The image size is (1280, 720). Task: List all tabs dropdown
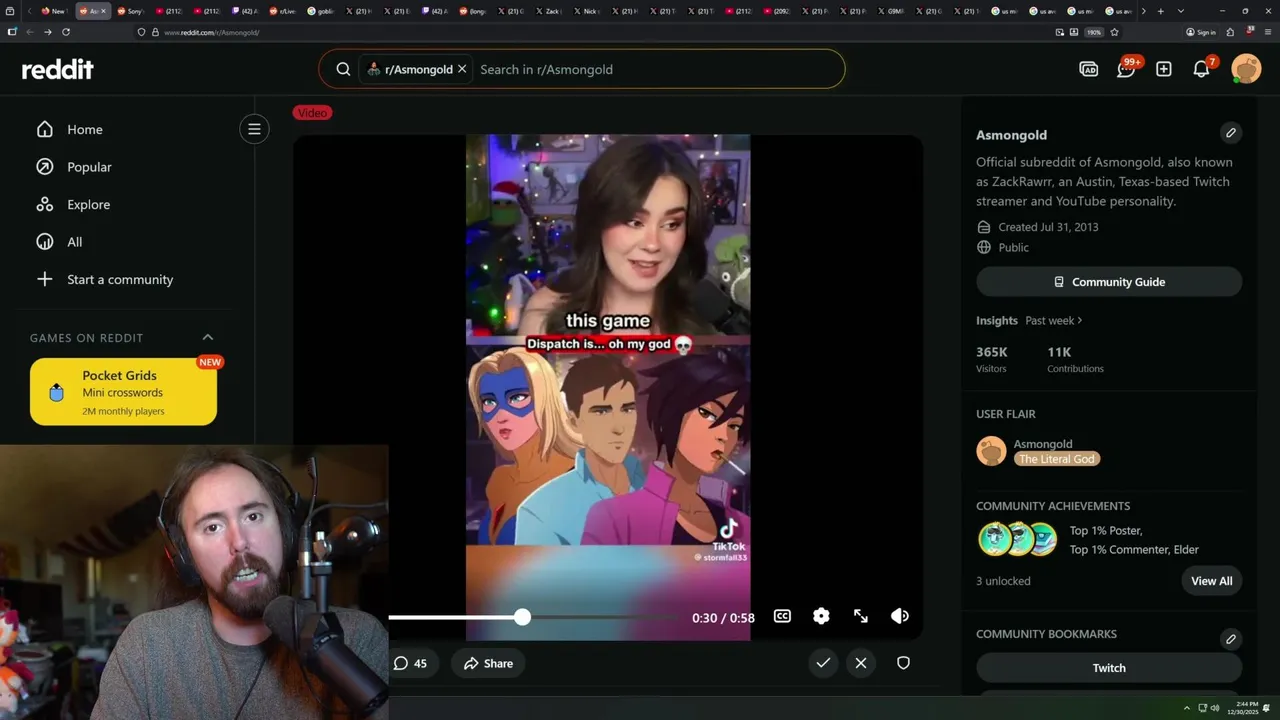click(x=1181, y=11)
